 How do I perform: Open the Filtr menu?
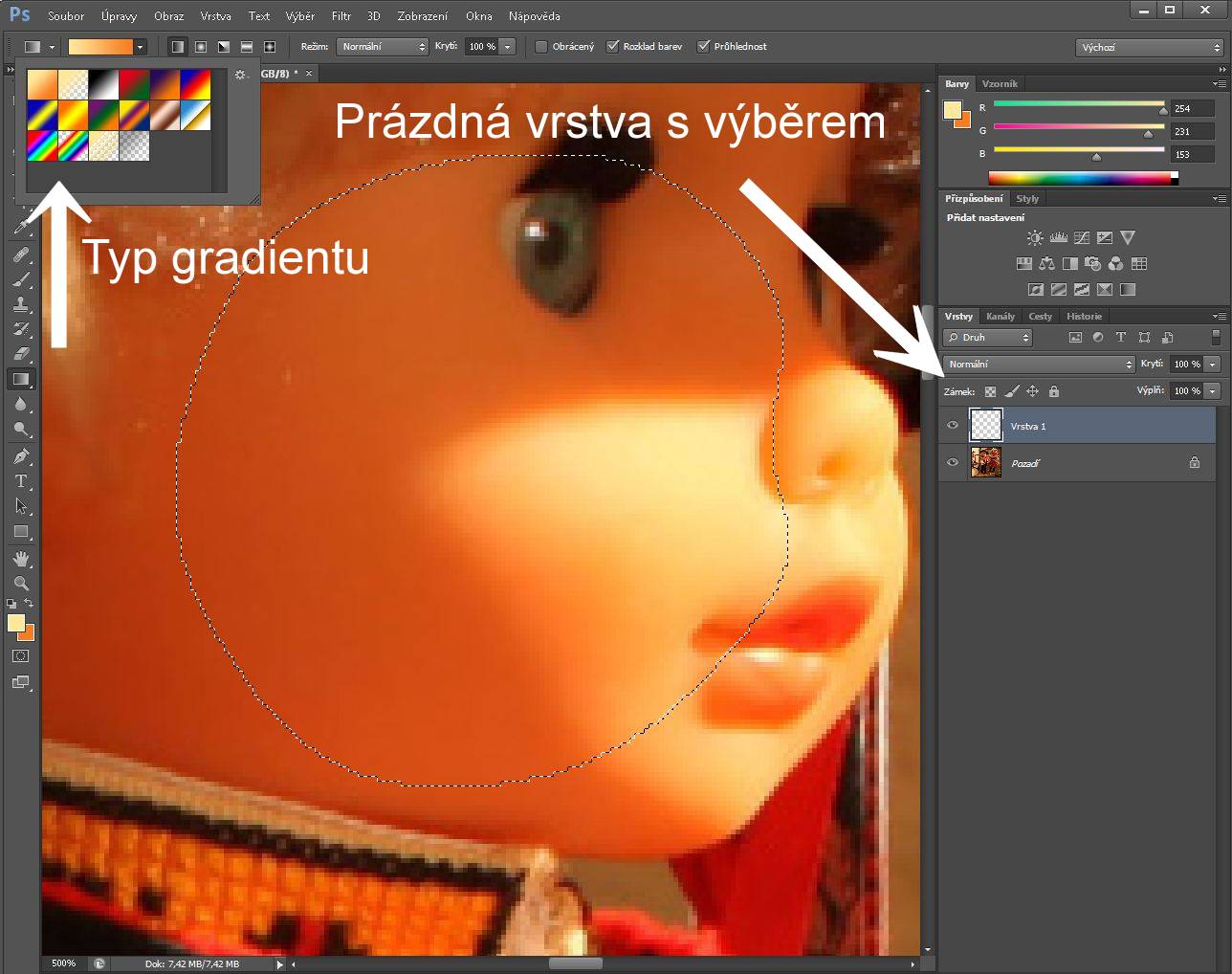click(x=341, y=16)
